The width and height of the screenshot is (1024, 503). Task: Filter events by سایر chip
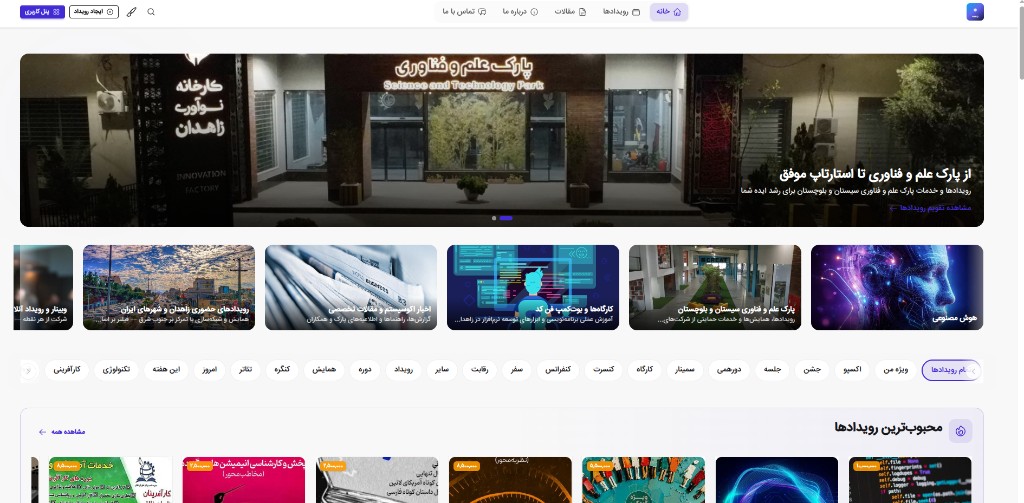pyautogui.click(x=442, y=370)
